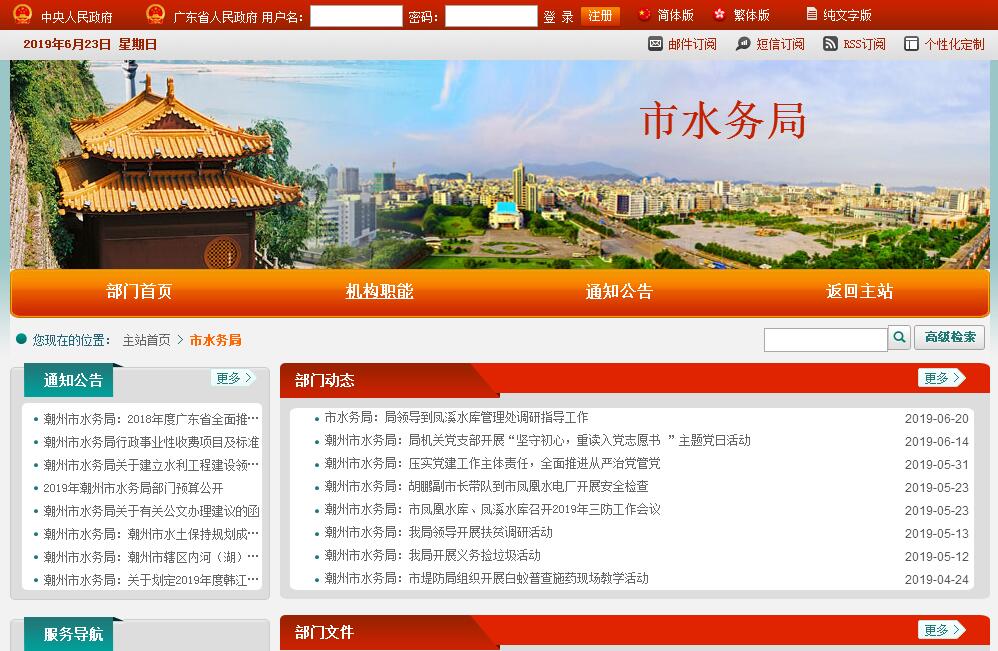Click the Central People's Government emblem
Screen dimensions: 998x651
tap(22, 15)
